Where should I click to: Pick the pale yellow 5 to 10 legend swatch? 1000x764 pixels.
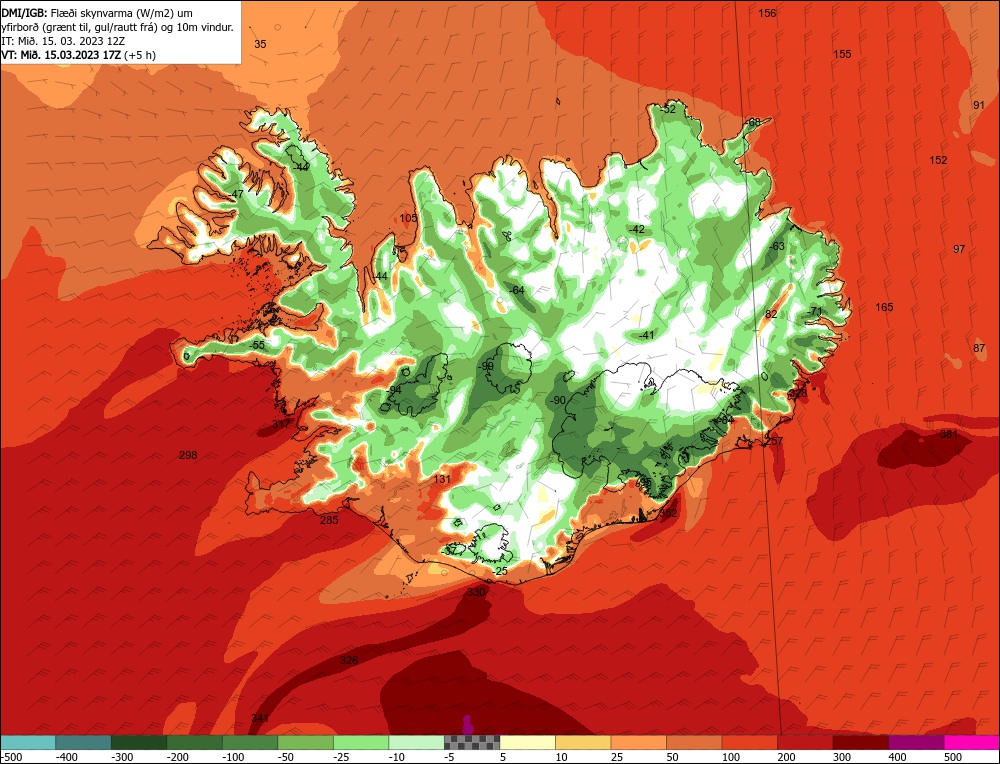coord(527,742)
